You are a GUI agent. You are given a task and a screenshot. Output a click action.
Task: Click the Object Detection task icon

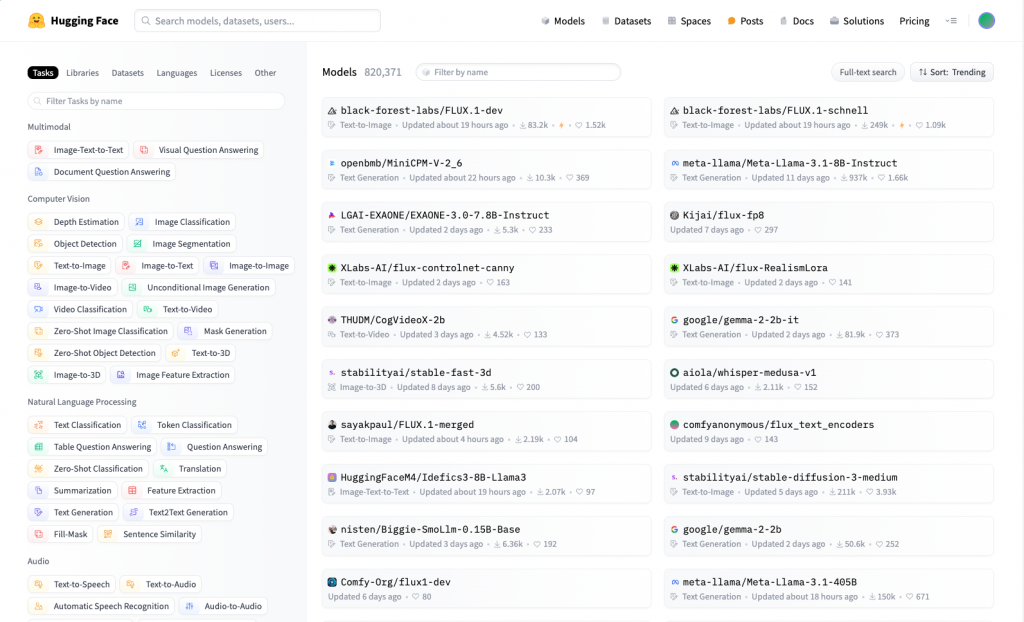point(39,244)
